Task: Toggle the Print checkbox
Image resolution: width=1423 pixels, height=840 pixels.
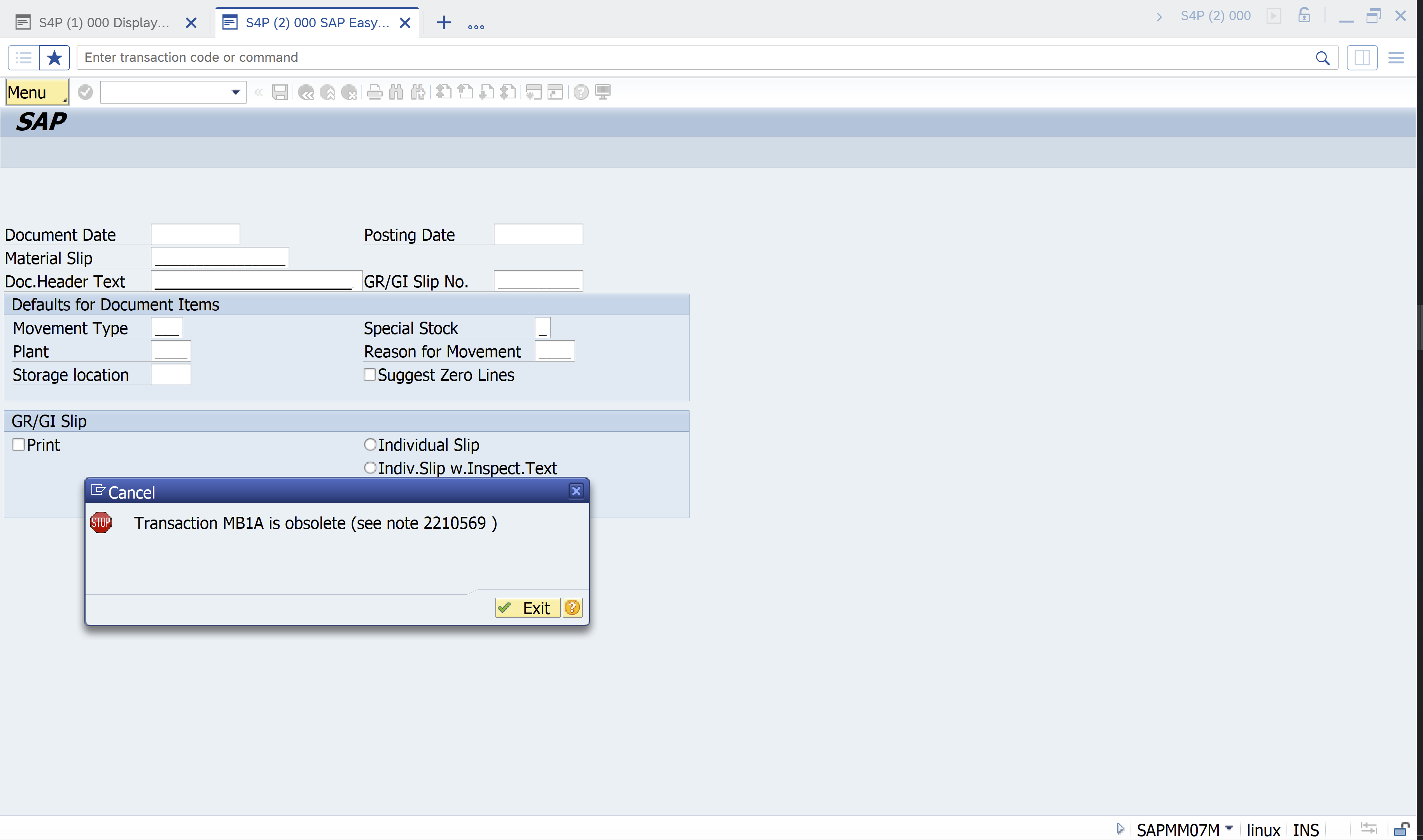Action: (x=17, y=444)
